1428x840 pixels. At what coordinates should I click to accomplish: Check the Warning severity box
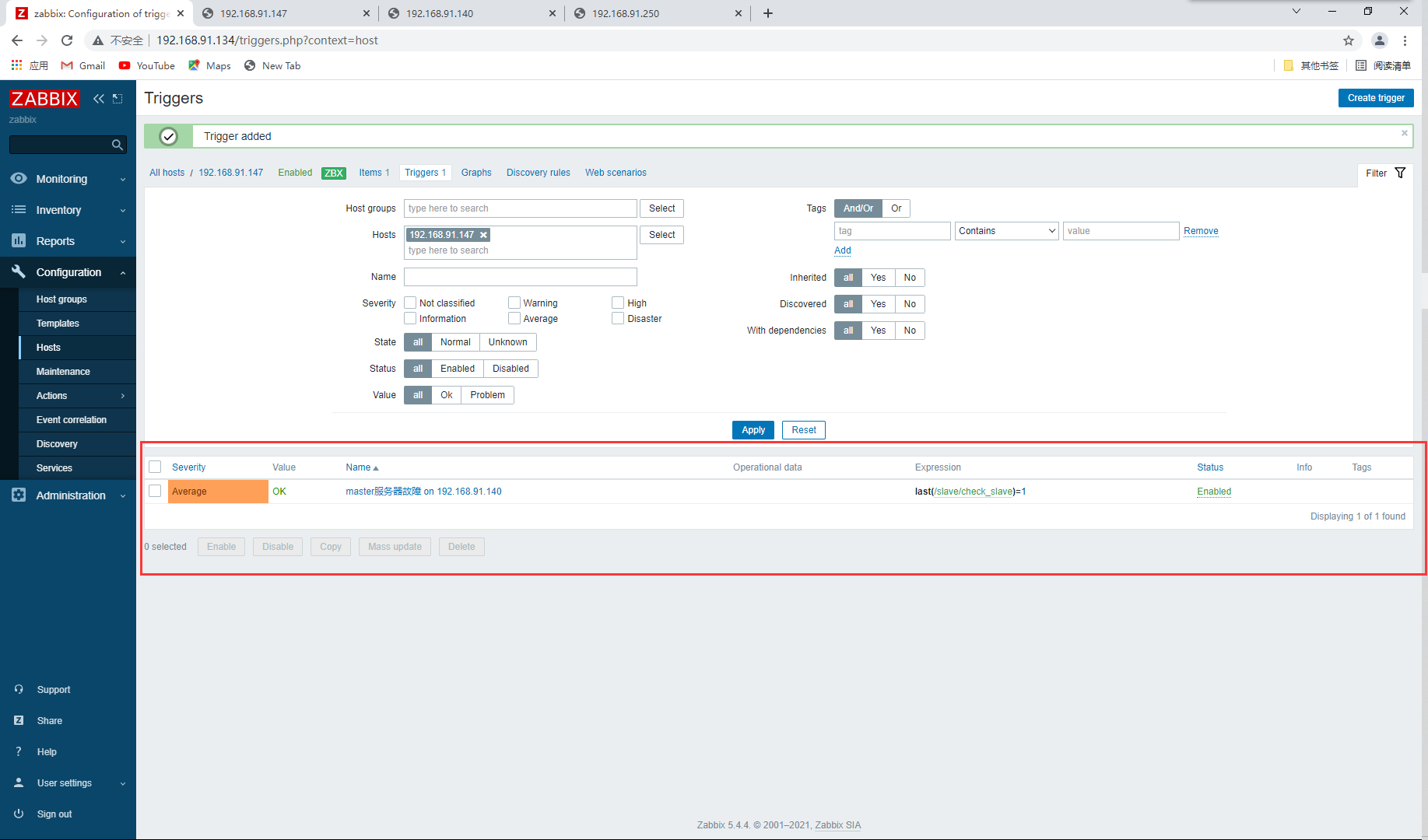[x=514, y=303]
